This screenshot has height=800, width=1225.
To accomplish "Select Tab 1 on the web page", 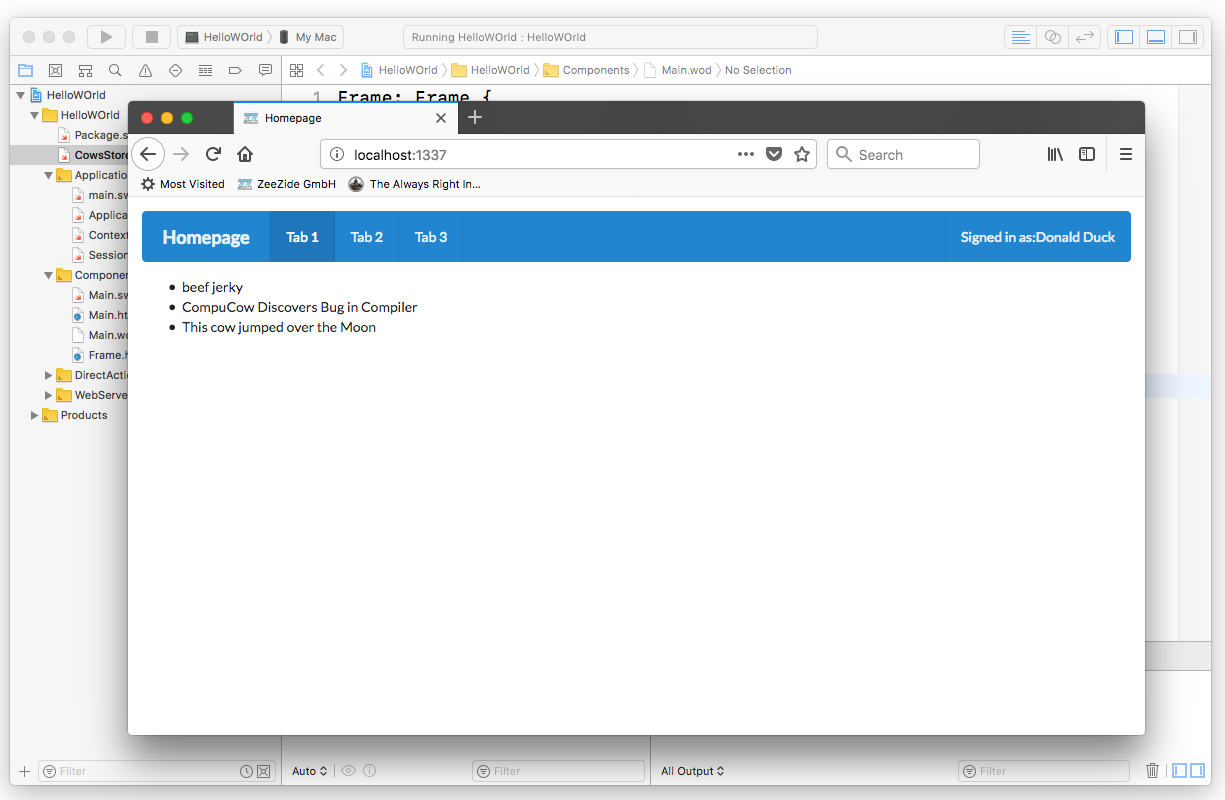I will pos(302,237).
